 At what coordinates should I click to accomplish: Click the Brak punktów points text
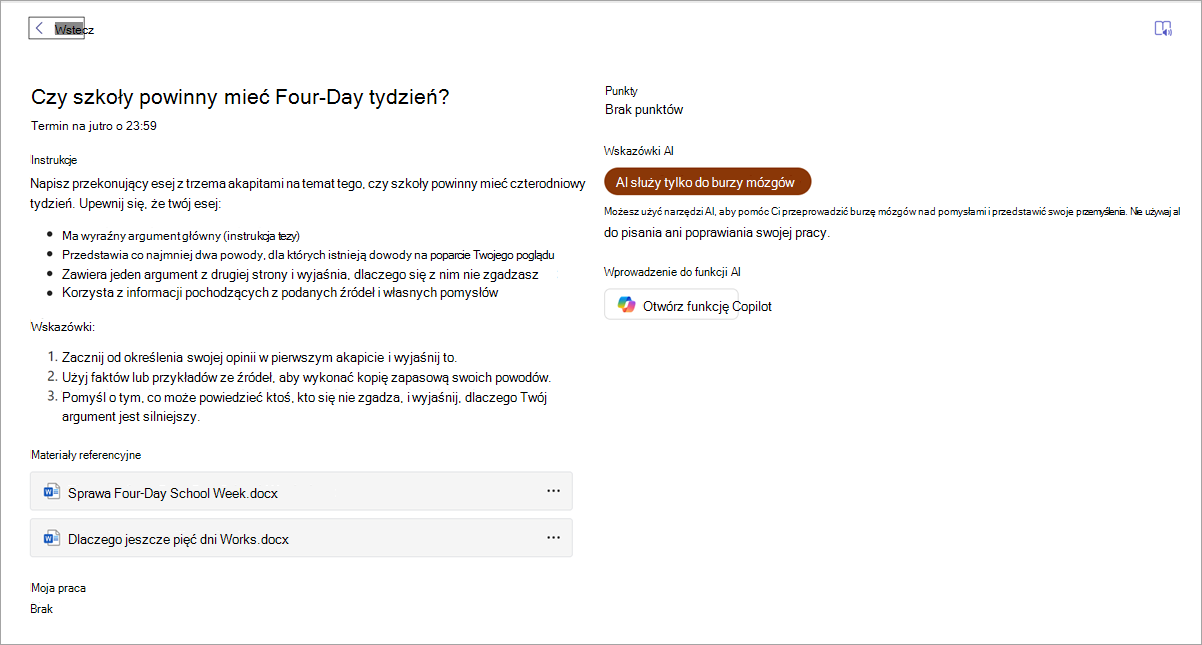tap(644, 109)
